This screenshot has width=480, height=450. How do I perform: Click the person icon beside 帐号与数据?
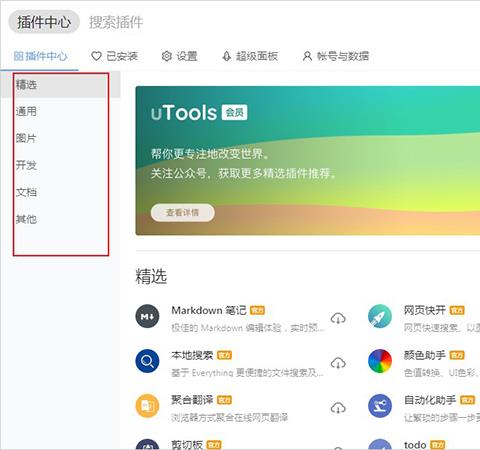(x=307, y=56)
